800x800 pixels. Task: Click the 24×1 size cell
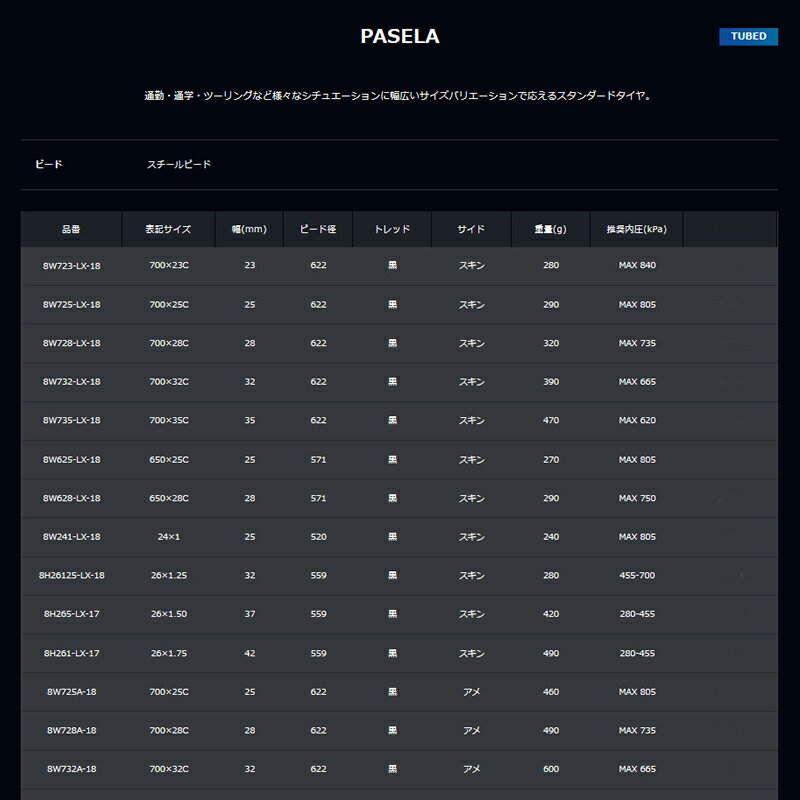point(169,537)
